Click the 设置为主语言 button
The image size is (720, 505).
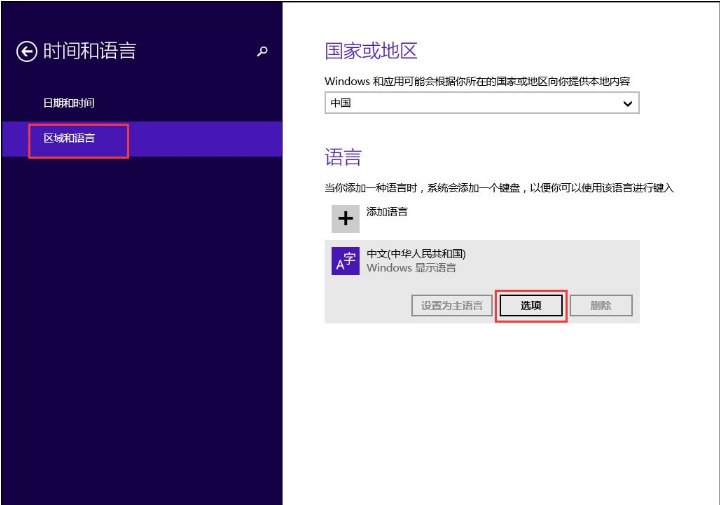[451, 306]
